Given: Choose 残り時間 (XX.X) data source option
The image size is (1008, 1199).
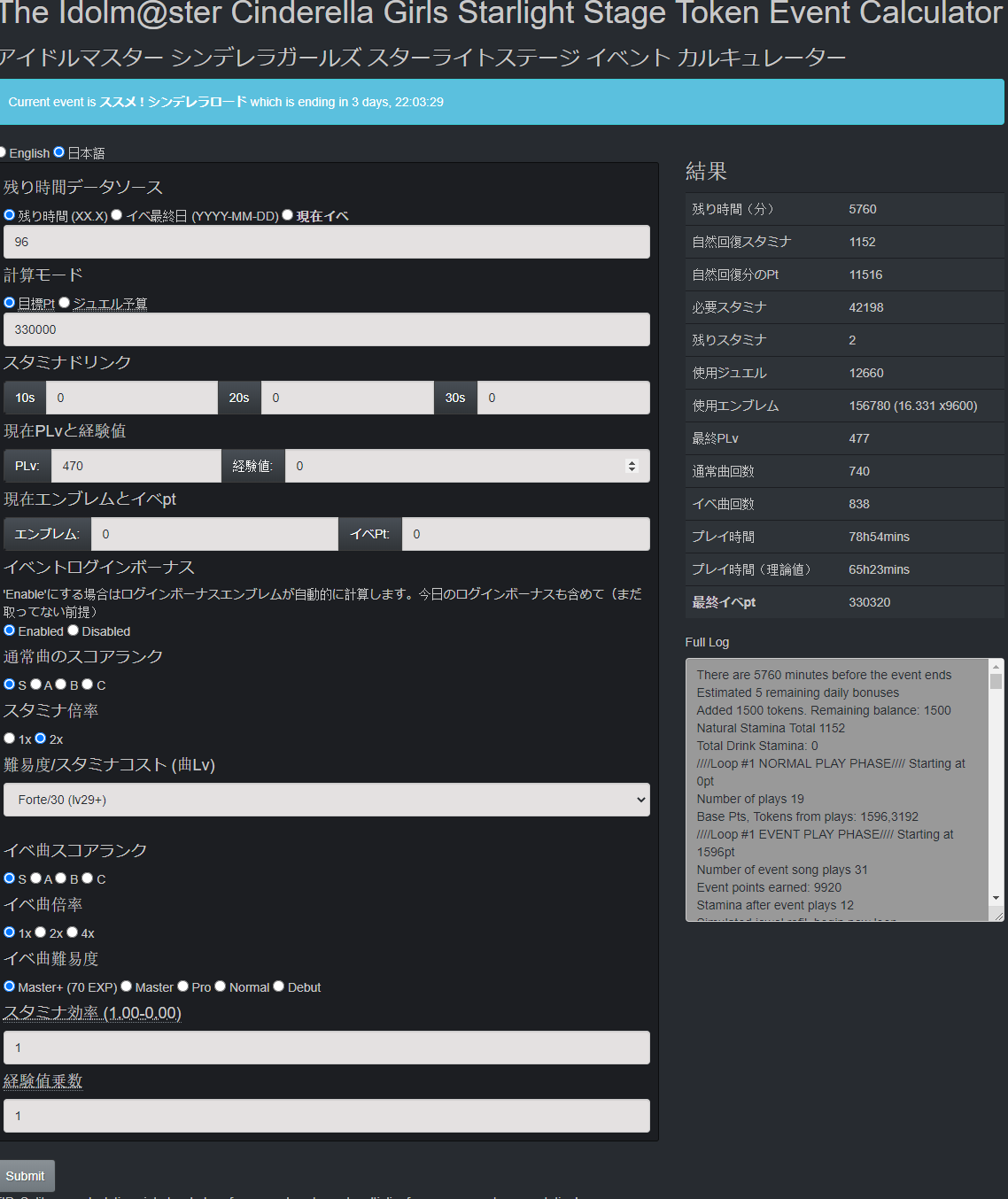Looking at the screenshot, I should click(x=10, y=215).
